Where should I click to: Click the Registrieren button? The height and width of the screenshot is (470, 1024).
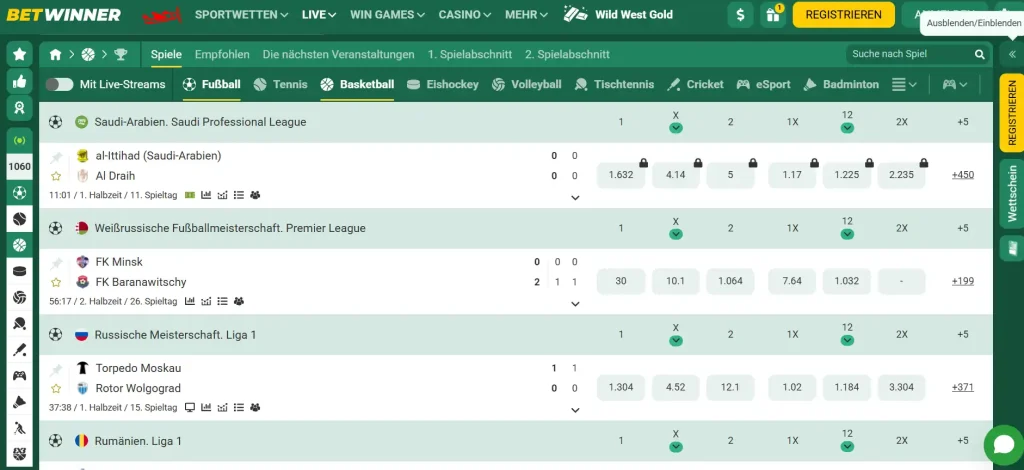(x=844, y=14)
